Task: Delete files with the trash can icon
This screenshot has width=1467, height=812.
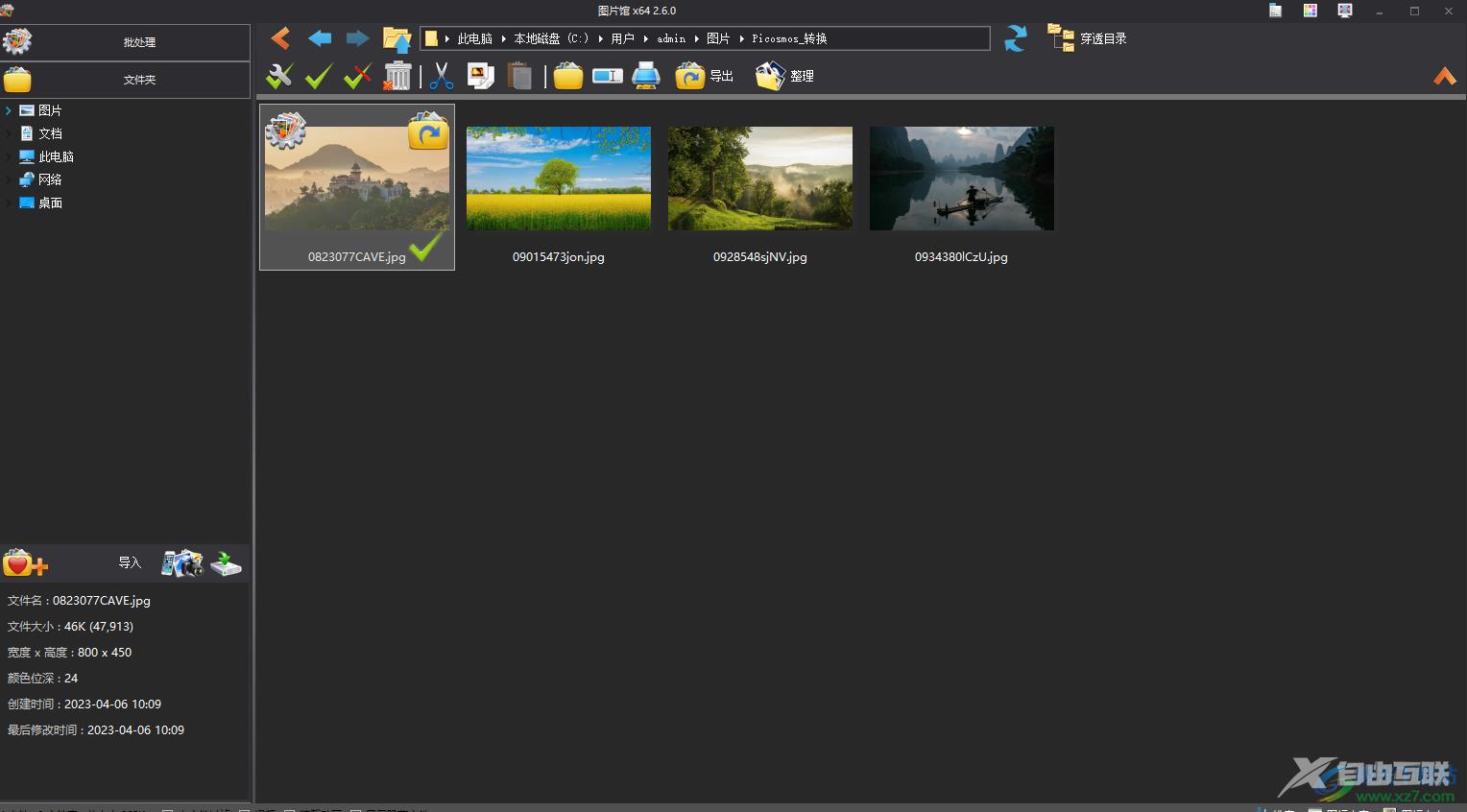Action: (397, 76)
